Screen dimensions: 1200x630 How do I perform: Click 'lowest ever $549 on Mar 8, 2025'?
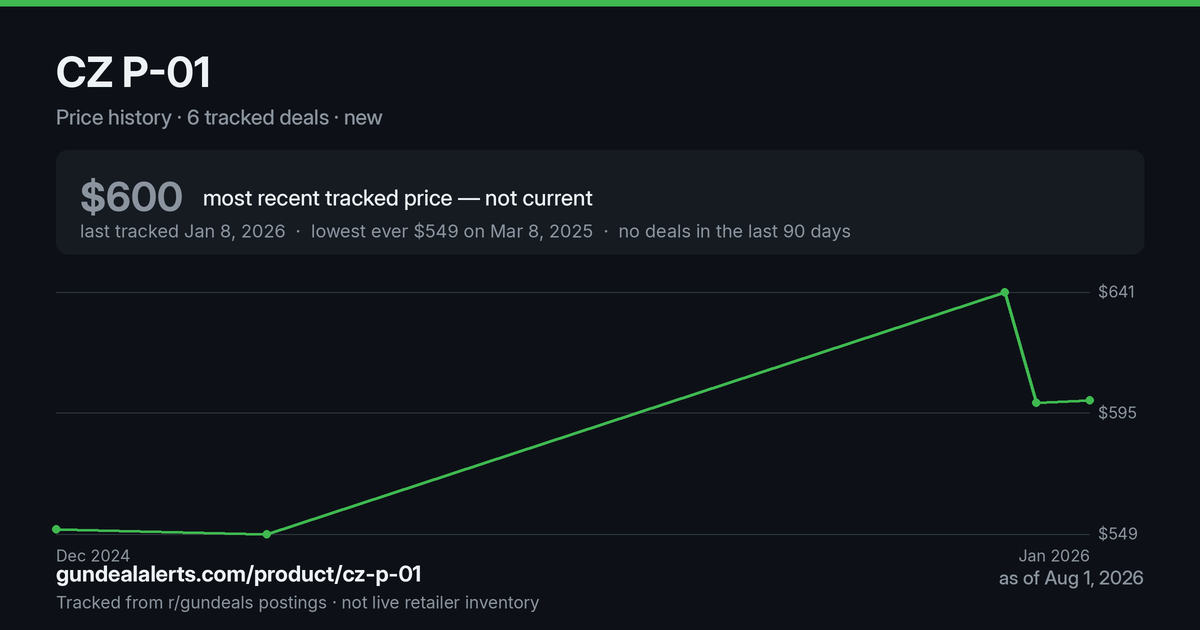click(451, 231)
